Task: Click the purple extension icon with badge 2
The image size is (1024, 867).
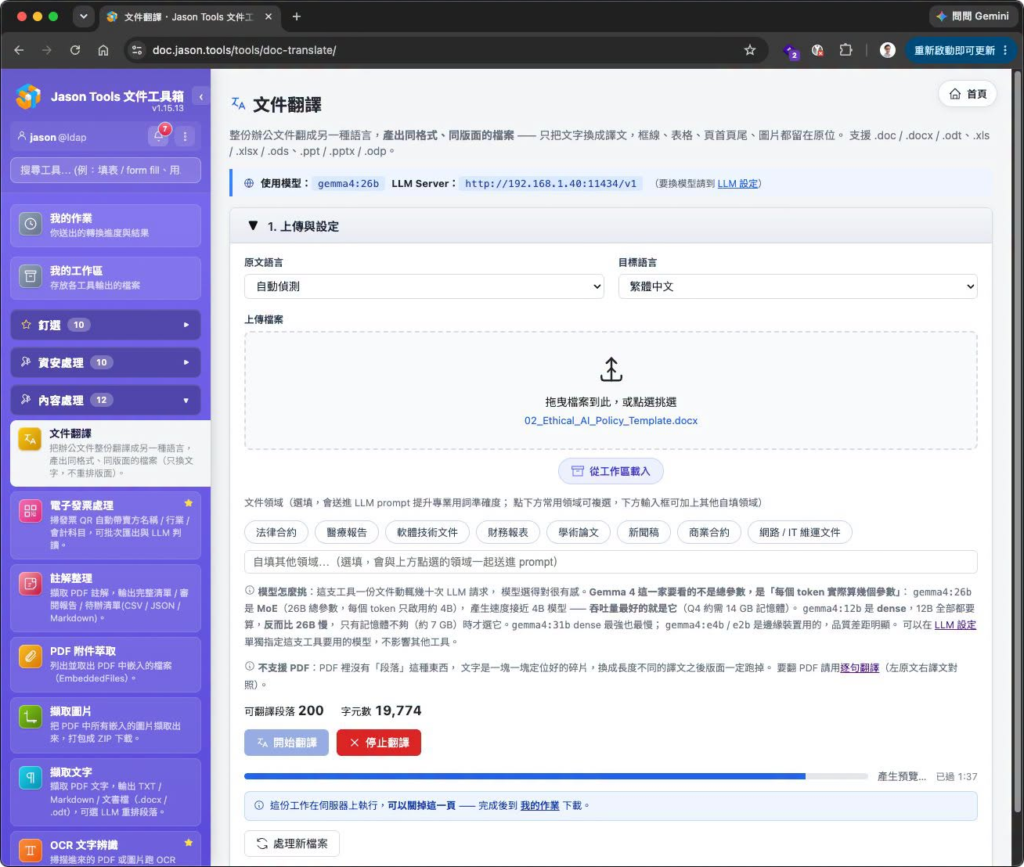Action: click(791, 52)
